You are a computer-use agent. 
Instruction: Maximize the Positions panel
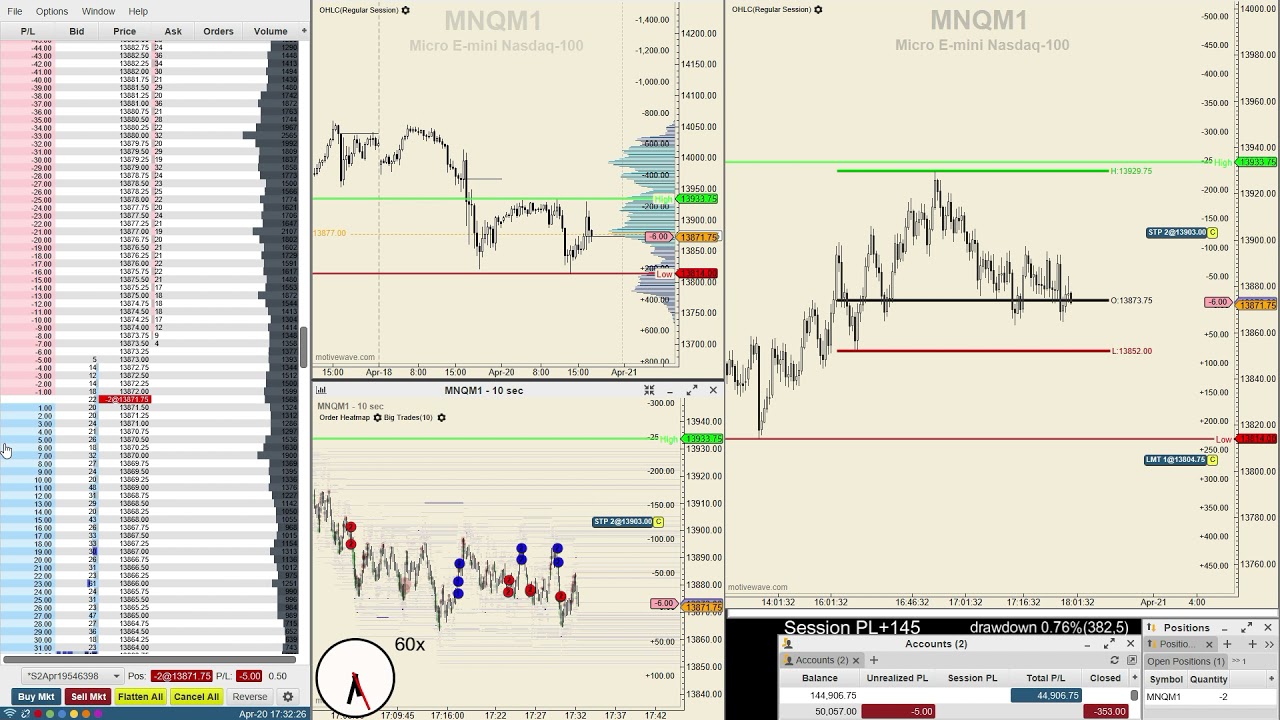tap(1246, 627)
